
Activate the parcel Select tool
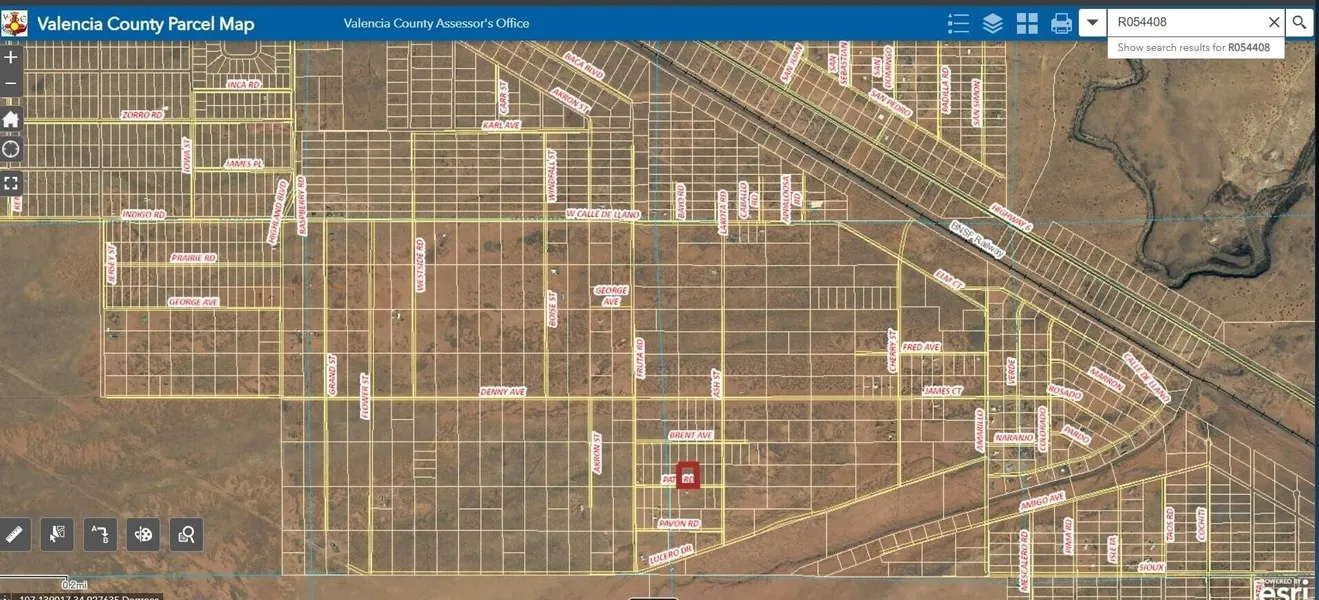tap(57, 535)
